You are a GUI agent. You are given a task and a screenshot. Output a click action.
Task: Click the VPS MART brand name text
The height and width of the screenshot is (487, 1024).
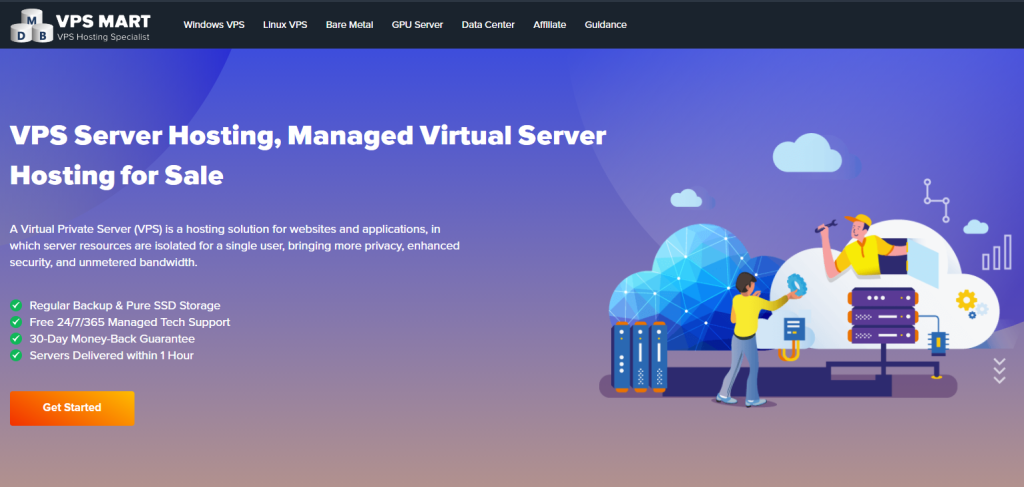tap(103, 20)
